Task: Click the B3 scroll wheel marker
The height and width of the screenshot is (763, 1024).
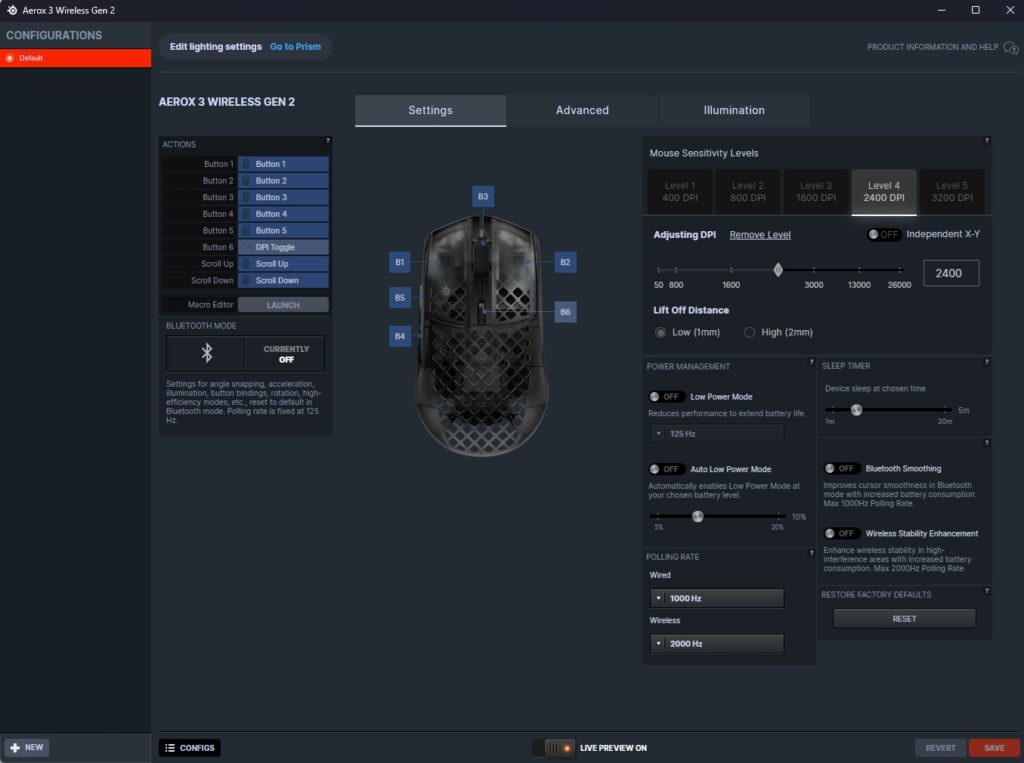Action: click(x=483, y=196)
